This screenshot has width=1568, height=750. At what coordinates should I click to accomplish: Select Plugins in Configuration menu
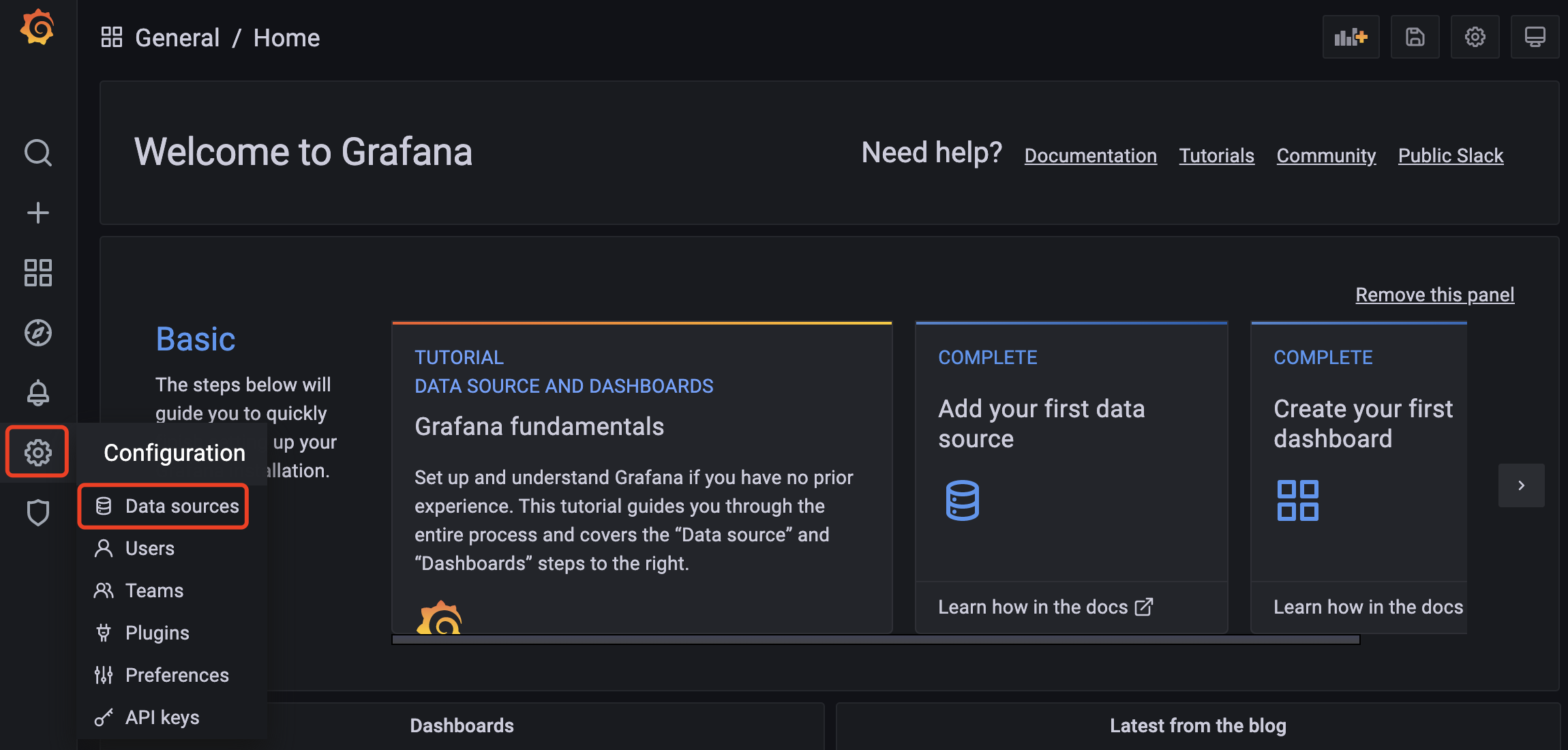(x=157, y=633)
